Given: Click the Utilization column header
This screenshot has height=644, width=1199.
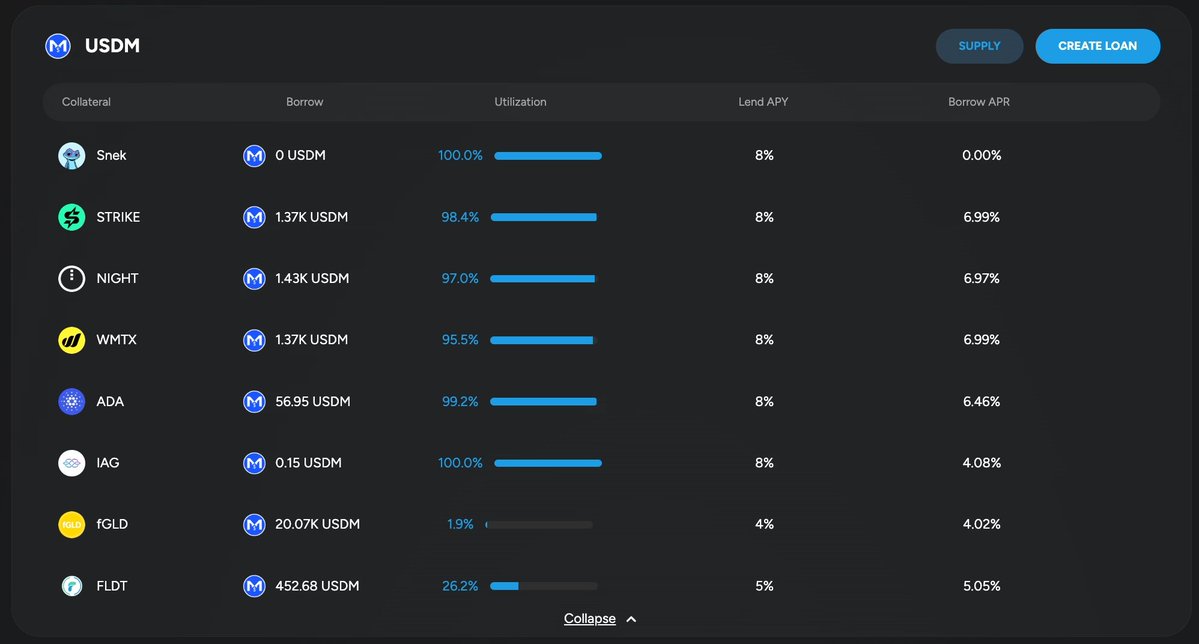Looking at the screenshot, I should click(520, 102).
